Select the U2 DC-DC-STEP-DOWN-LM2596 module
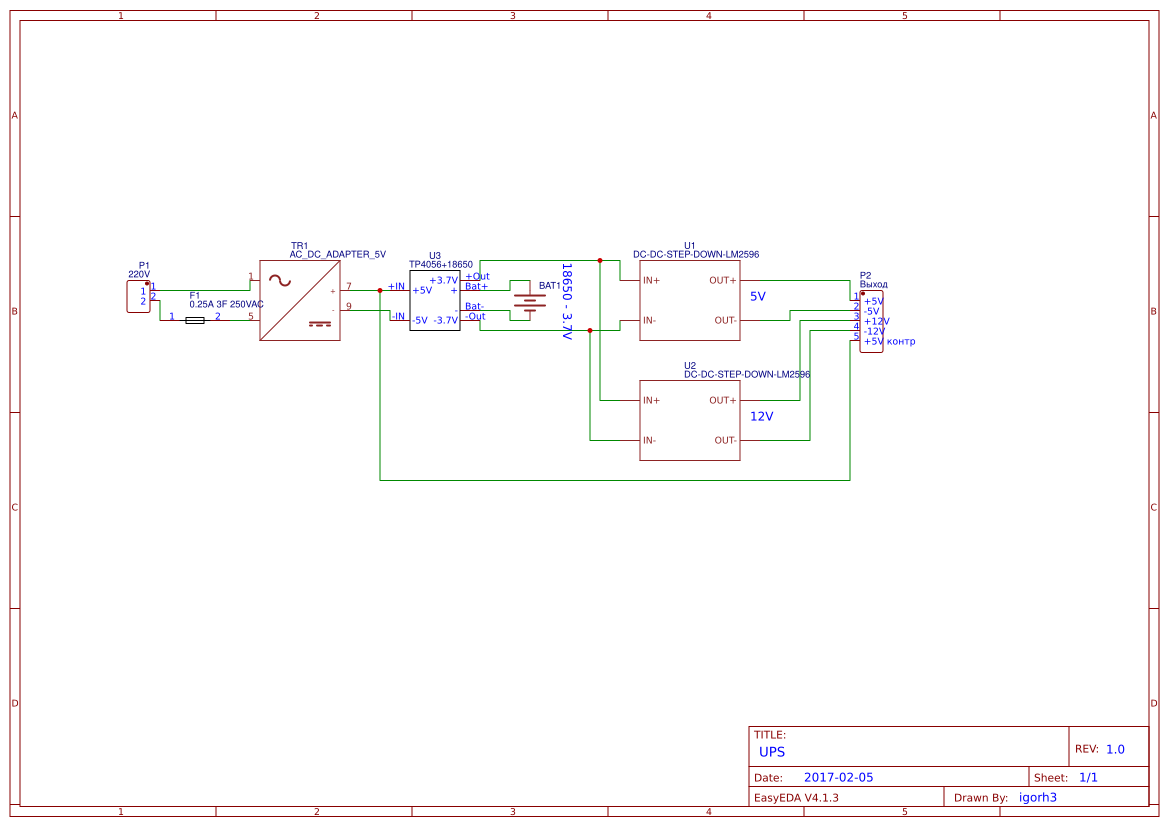This screenshot has width=1169, height=827. click(x=691, y=420)
